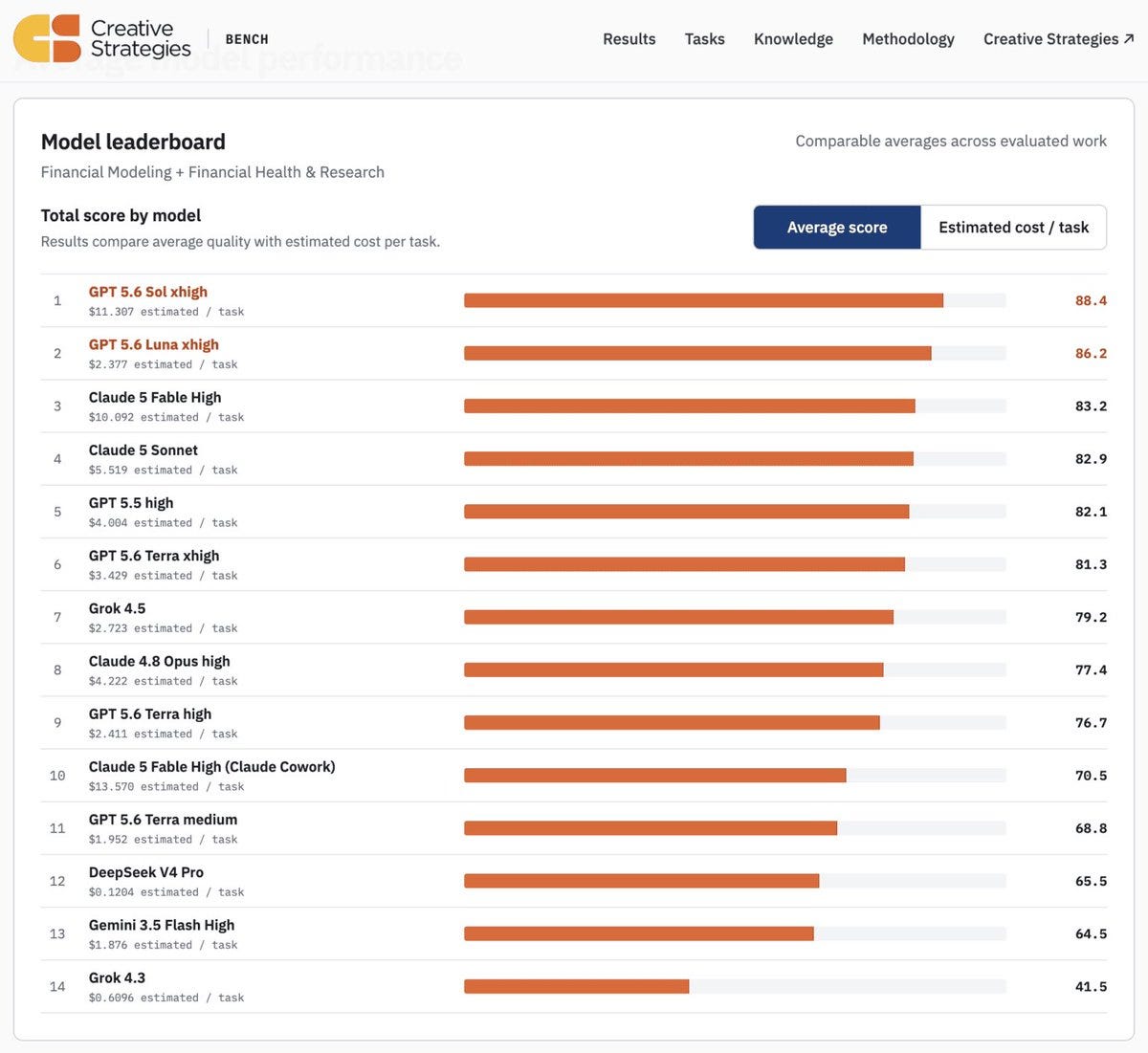
Task: Click the GPT 5.6 Sol xhigh model name
Action: pyautogui.click(x=148, y=292)
